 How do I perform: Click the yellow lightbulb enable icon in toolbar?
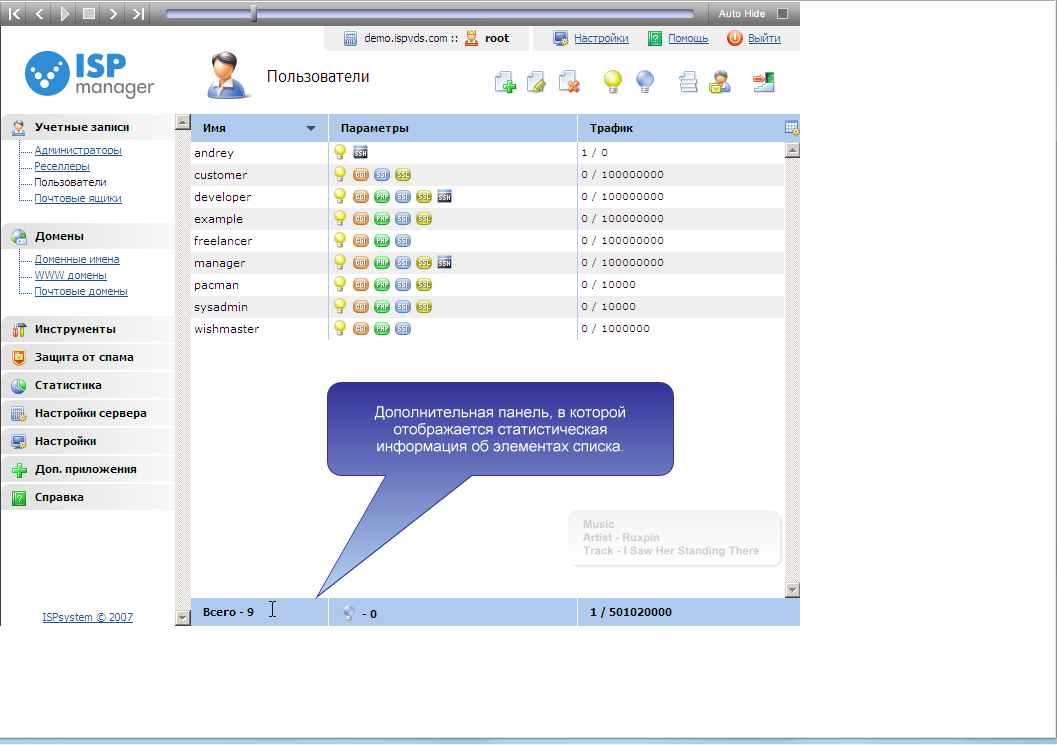(613, 82)
